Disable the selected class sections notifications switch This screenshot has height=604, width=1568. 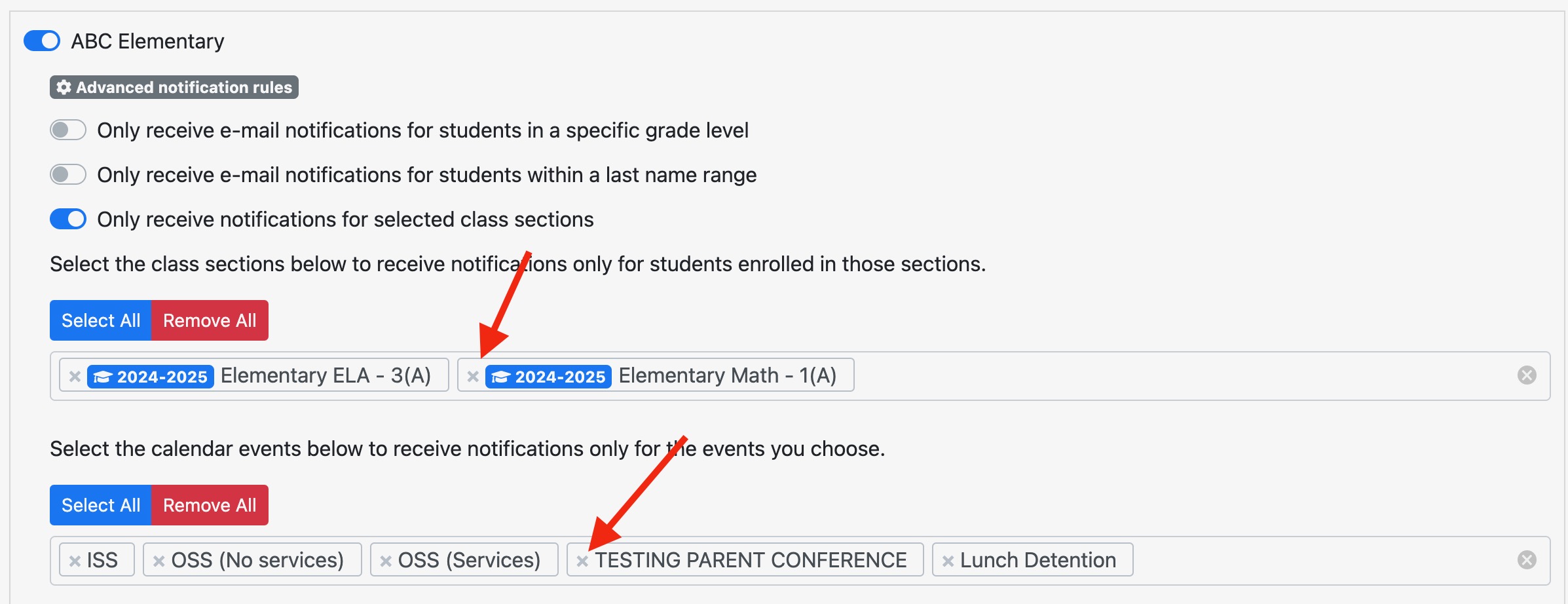pos(68,219)
